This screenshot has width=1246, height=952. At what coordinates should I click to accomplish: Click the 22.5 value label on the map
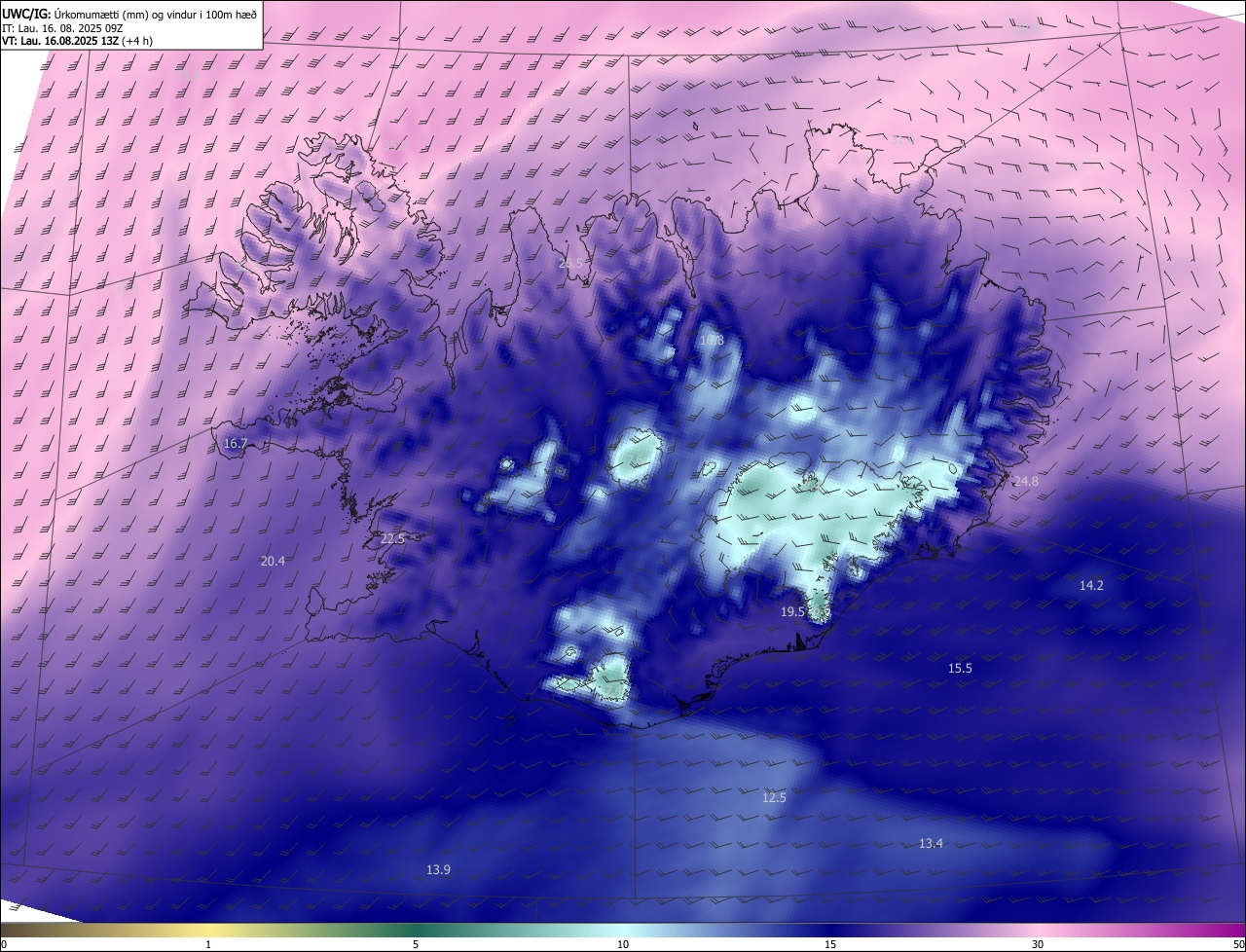pos(392,539)
